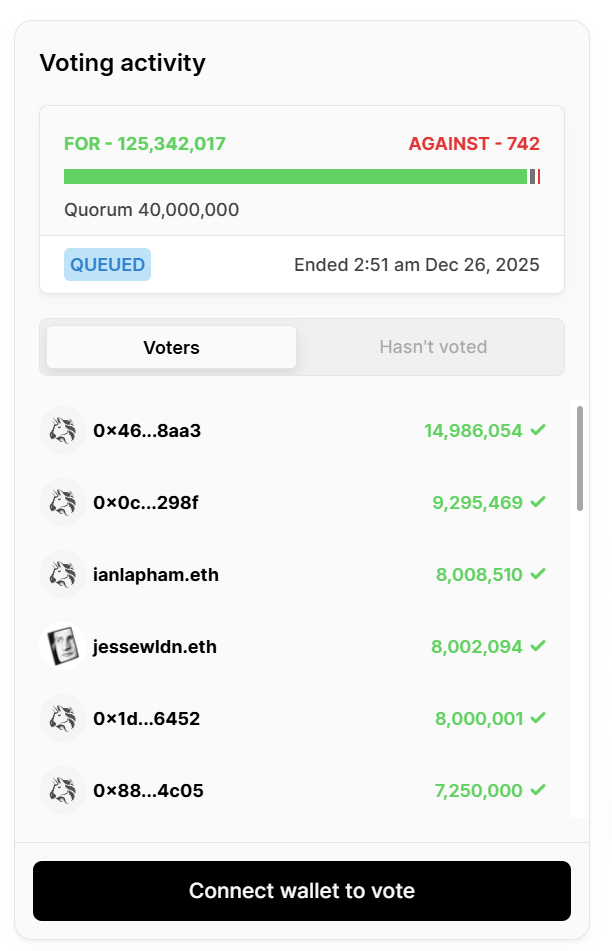This screenshot has height=951, width=612.
Task: Open jessewldn.eth's profile picture
Action: point(62,646)
